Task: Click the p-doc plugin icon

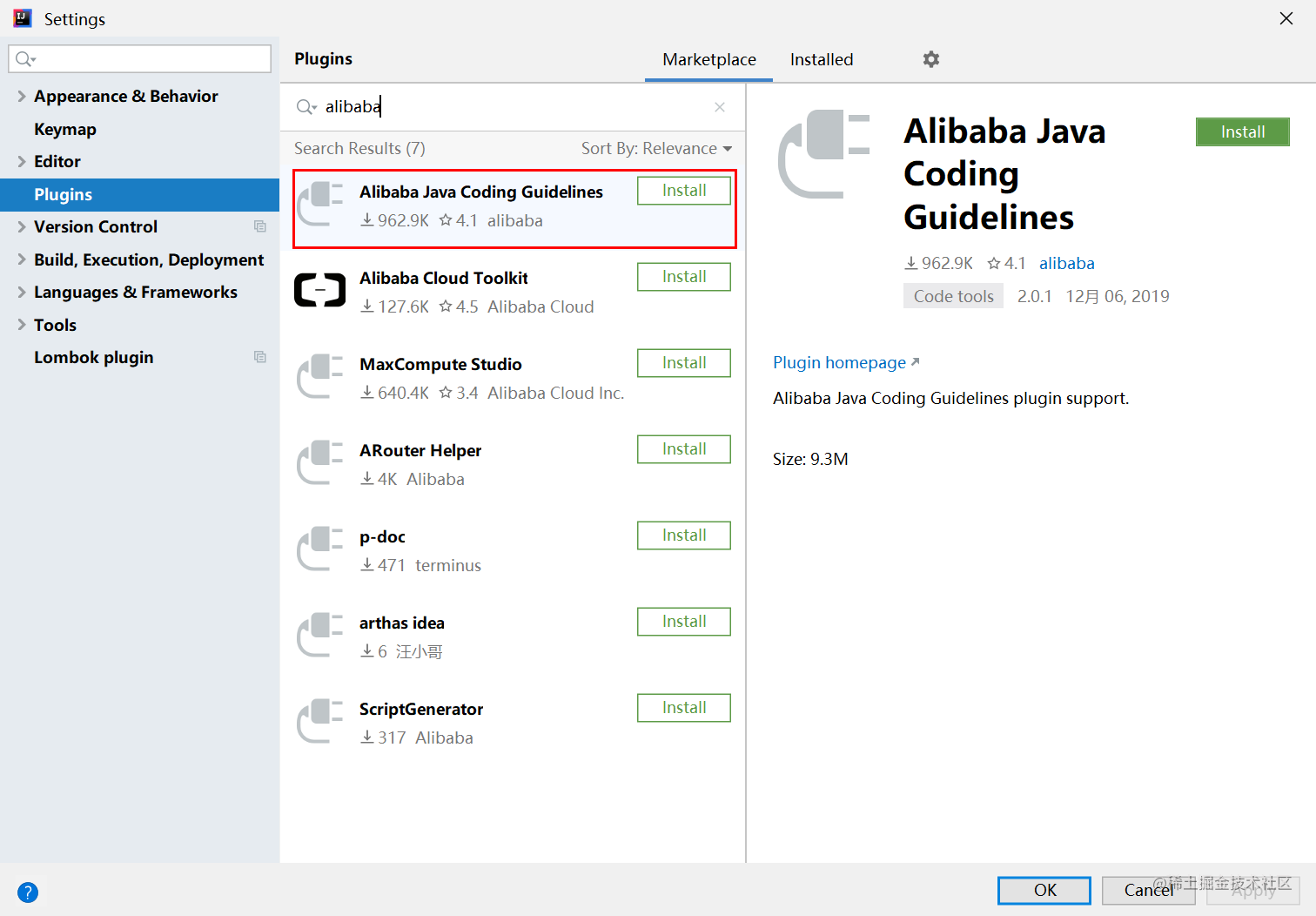Action: pyautogui.click(x=320, y=549)
